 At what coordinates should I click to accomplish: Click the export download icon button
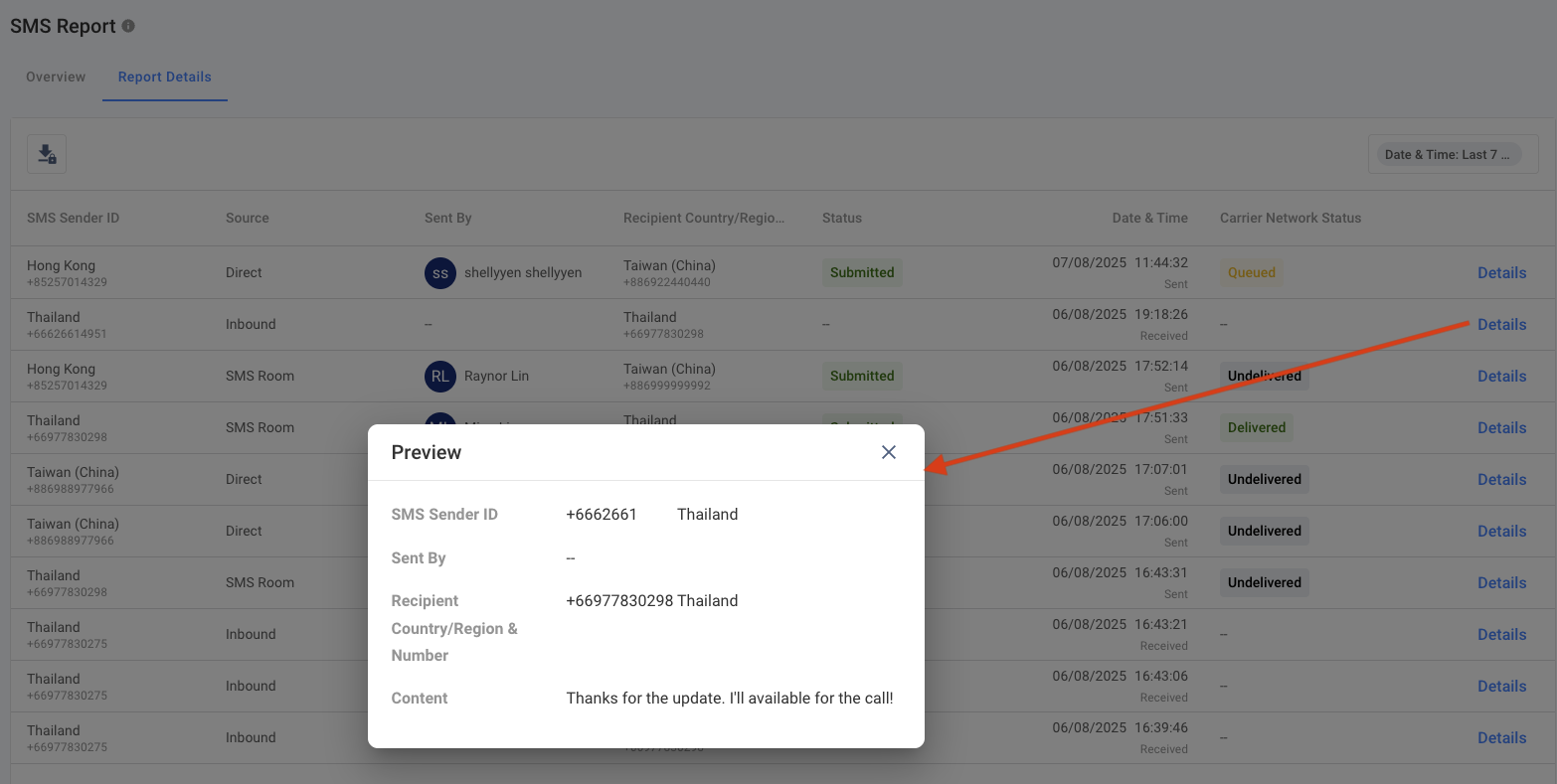tap(47, 154)
